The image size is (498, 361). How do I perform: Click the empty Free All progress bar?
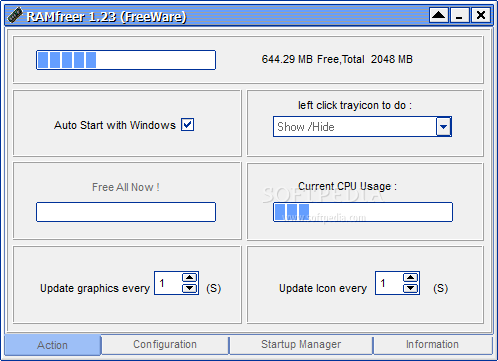(126, 212)
